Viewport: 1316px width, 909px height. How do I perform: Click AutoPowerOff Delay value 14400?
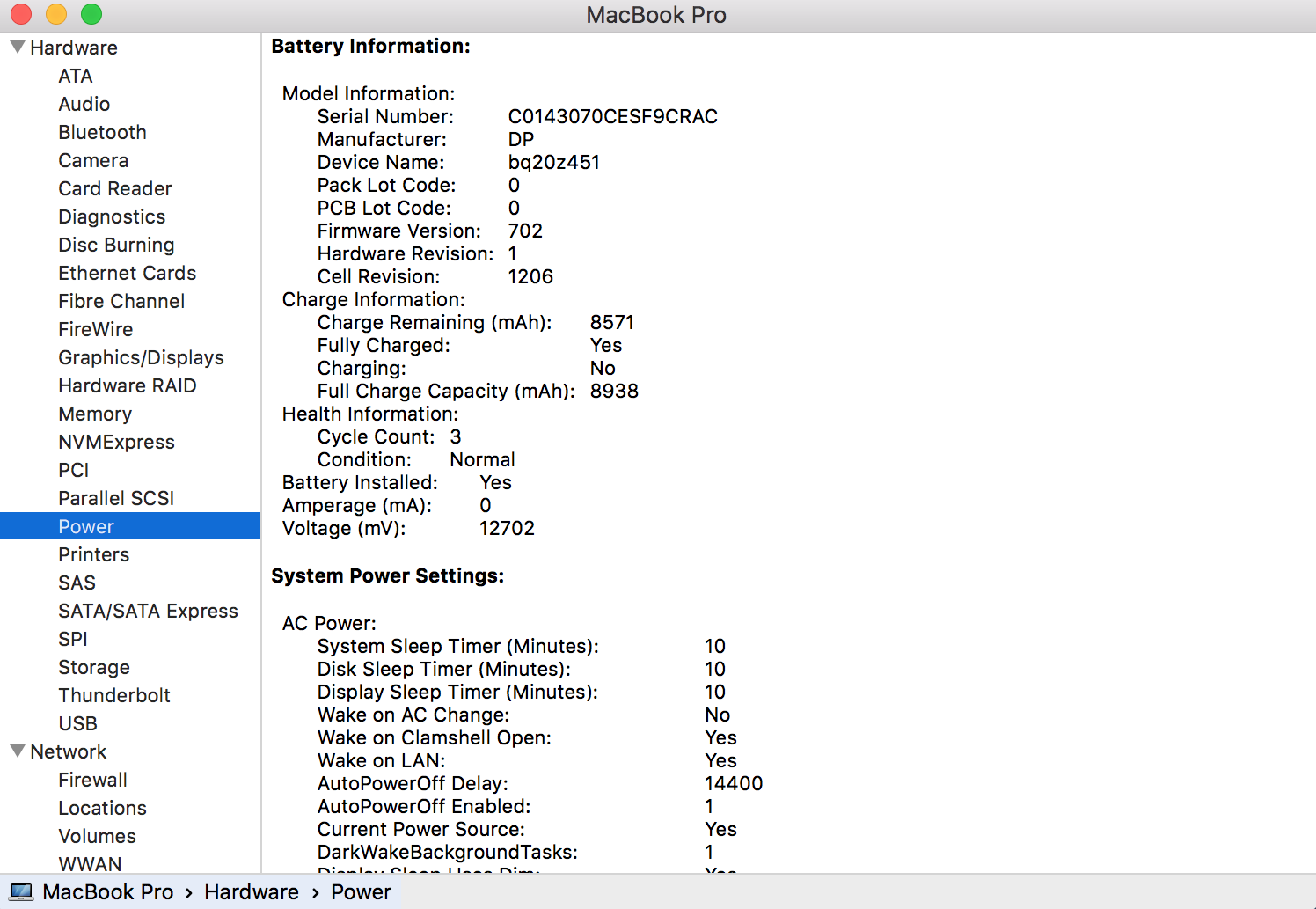click(734, 783)
